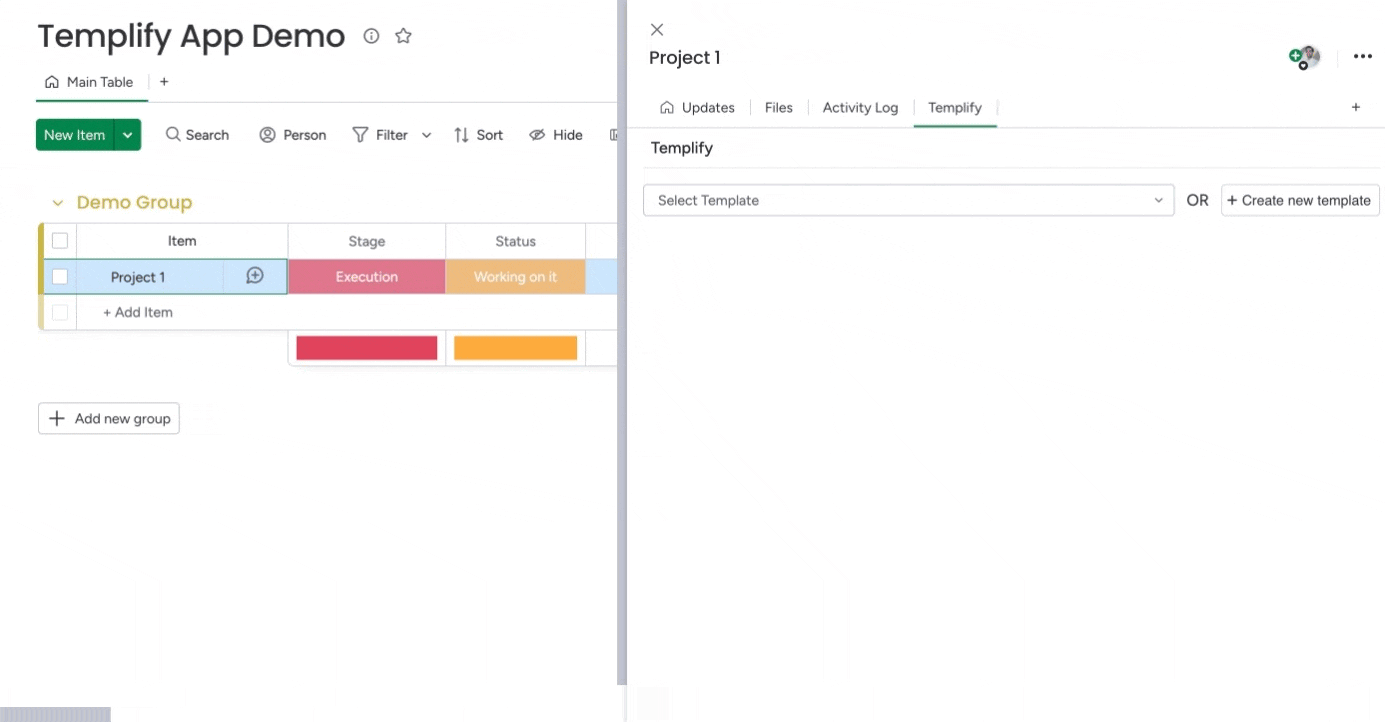This screenshot has width=1385, height=722.
Task: Tick the checkbox on the Add Item row
Action: [60, 312]
